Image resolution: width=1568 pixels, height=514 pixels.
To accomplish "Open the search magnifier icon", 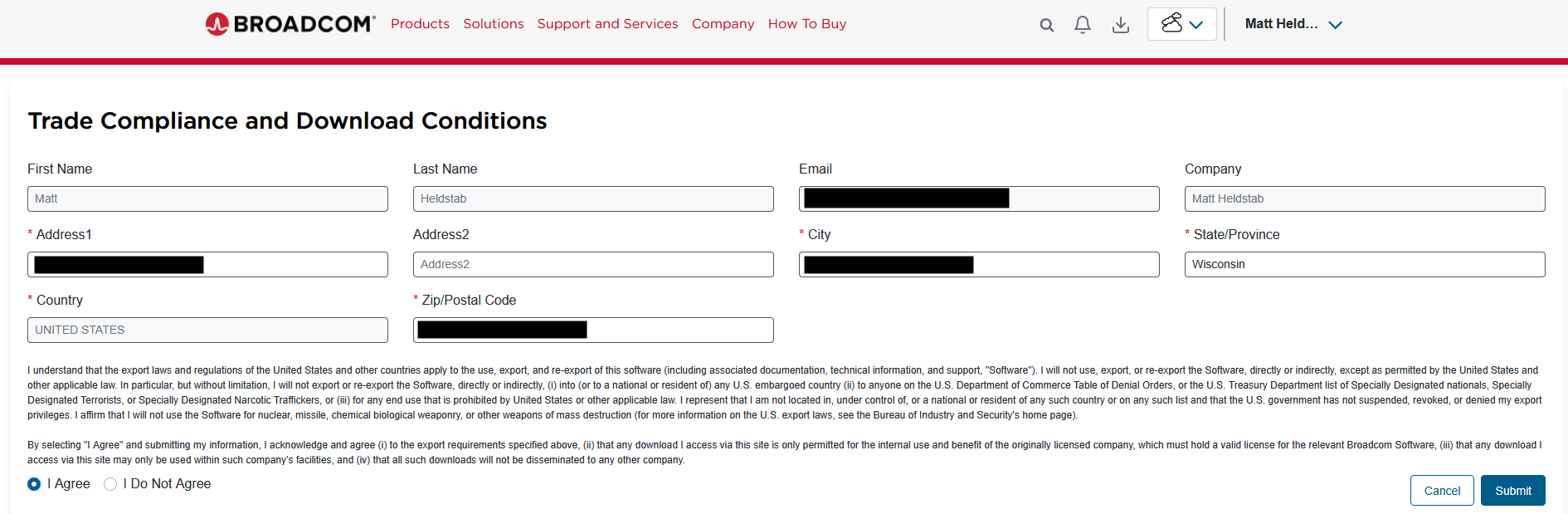I will [1047, 25].
